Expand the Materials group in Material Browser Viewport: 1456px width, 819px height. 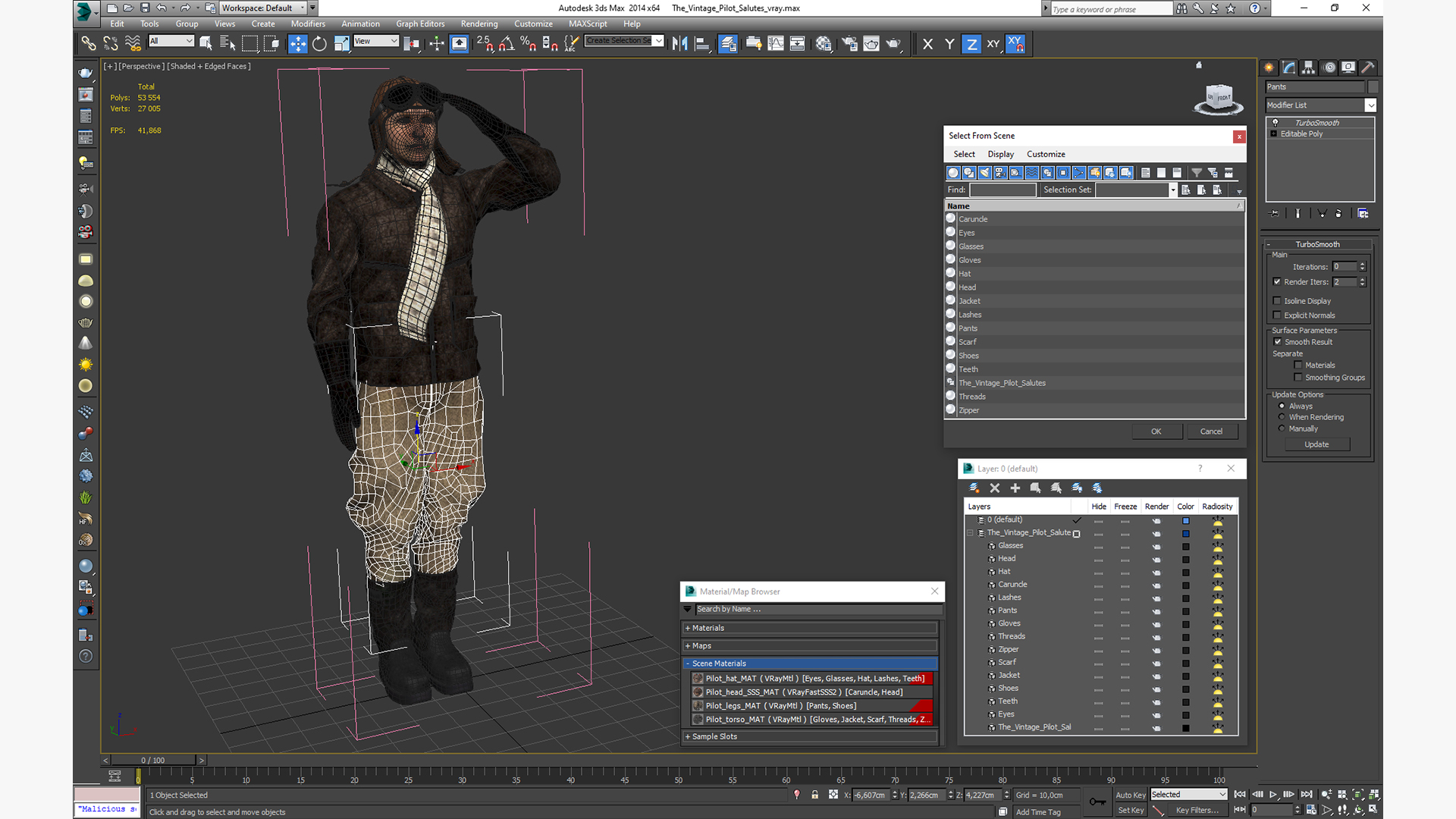(810, 628)
